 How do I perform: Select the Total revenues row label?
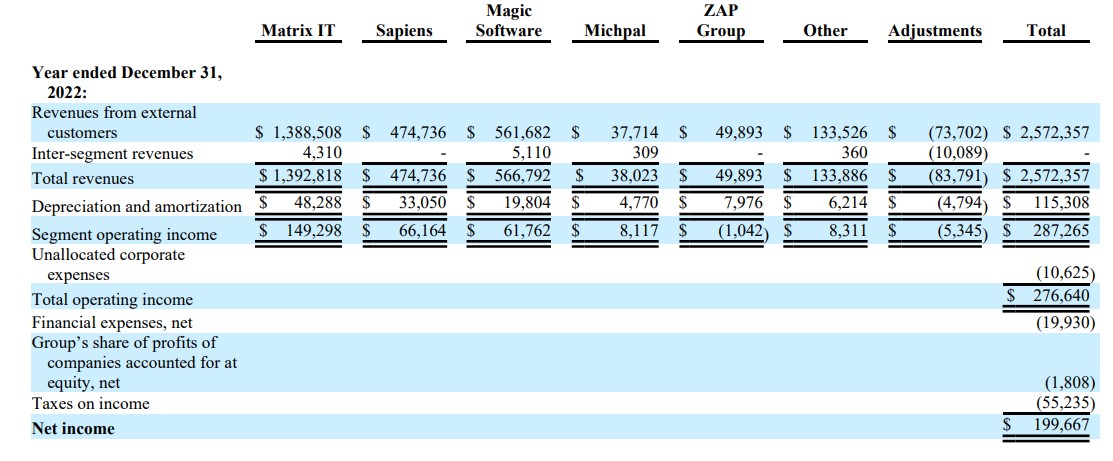coord(82,178)
